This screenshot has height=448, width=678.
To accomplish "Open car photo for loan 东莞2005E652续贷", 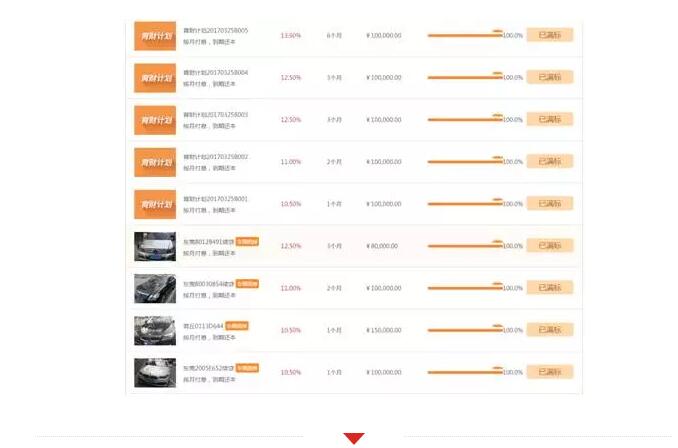I will coord(155,372).
